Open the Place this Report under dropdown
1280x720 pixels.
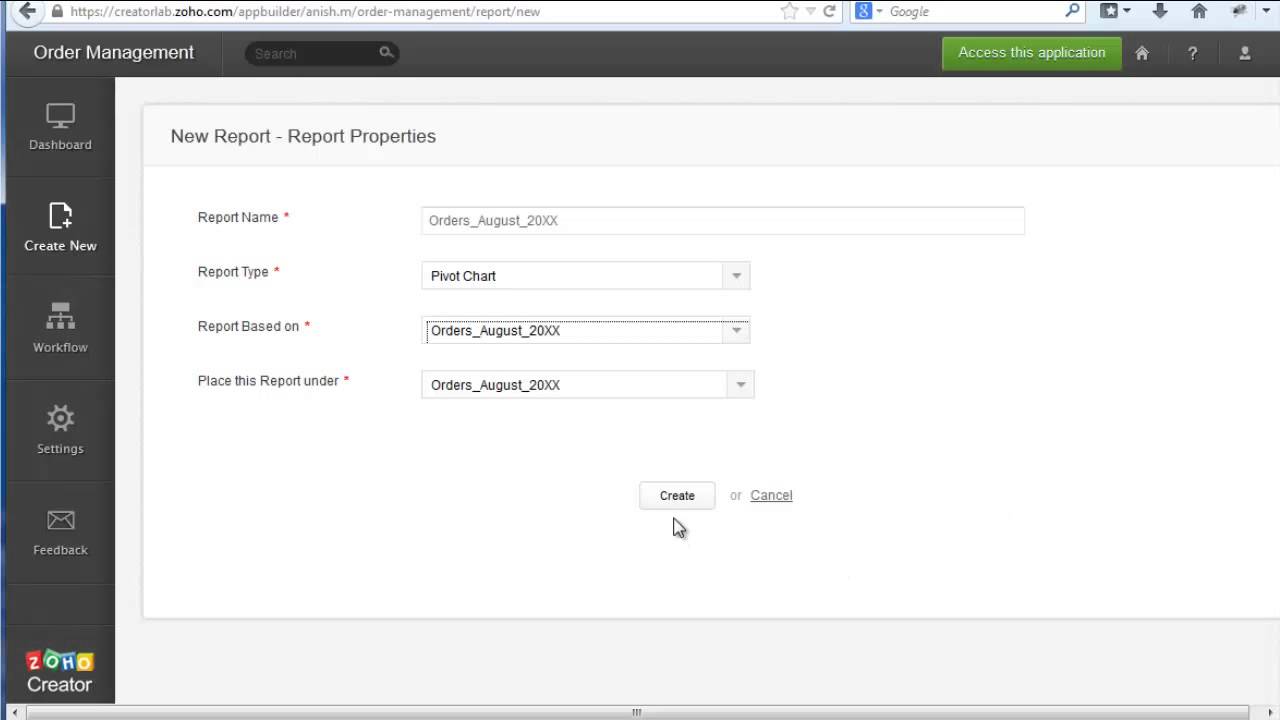pyautogui.click(x=587, y=385)
